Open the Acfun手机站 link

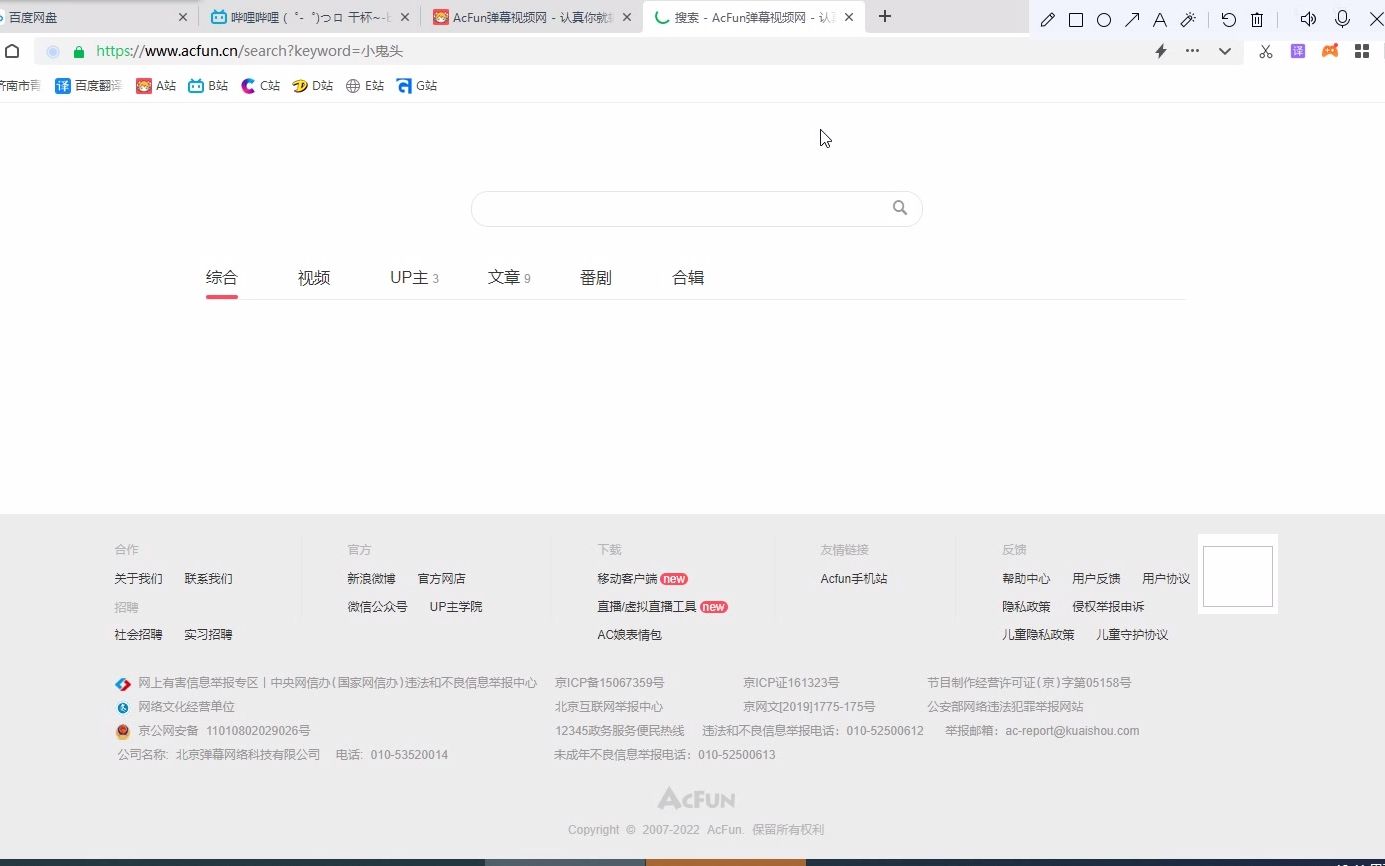pyautogui.click(x=854, y=579)
